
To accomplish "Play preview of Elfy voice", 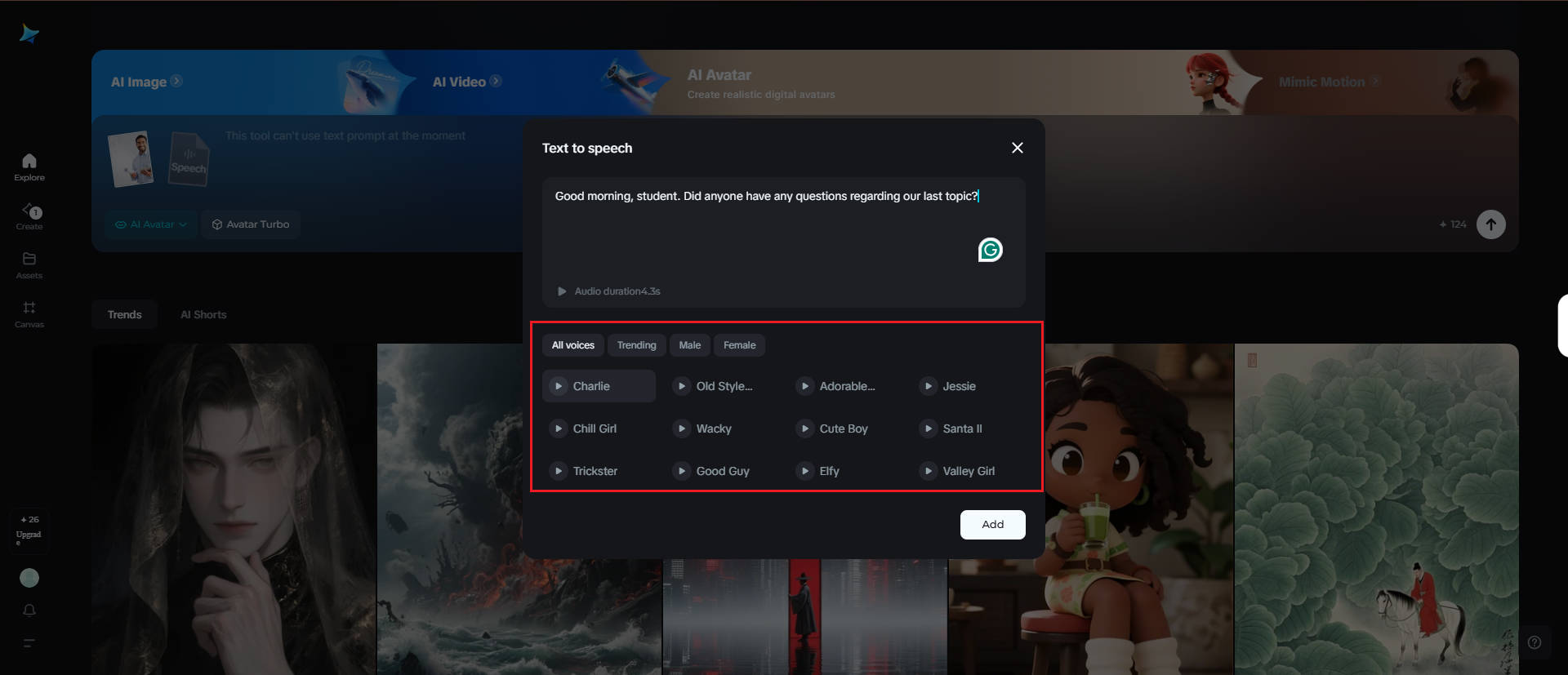I will [805, 471].
